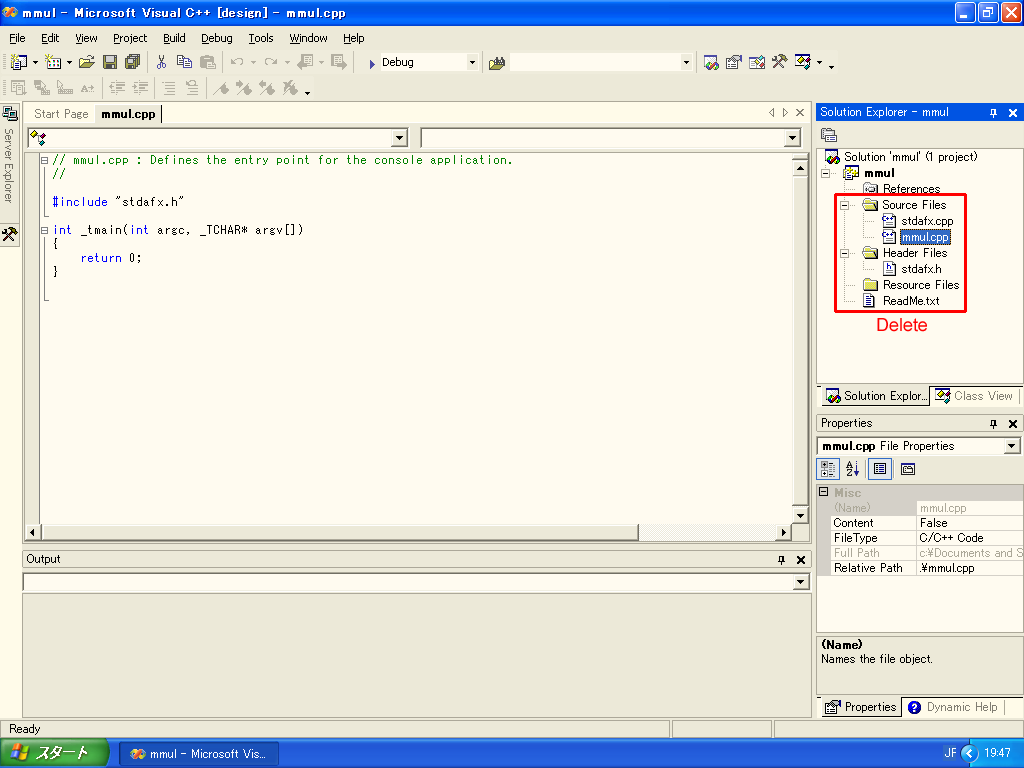Open Solution Explorer from the toolbar icon

click(711, 63)
